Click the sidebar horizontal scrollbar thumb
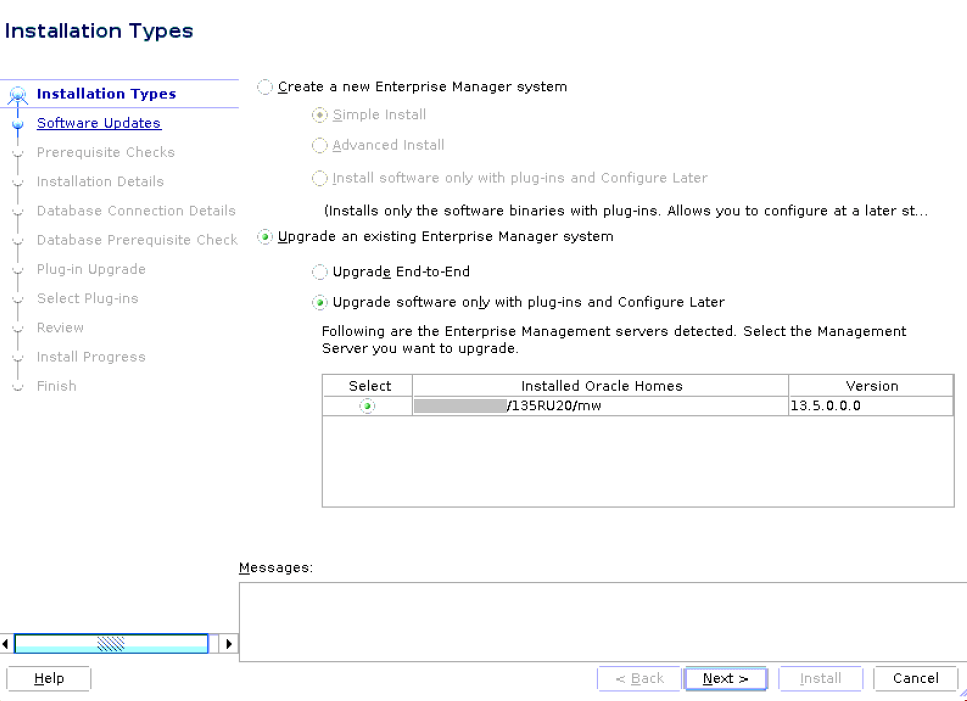The image size is (967, 701). [x=111, y=644]
